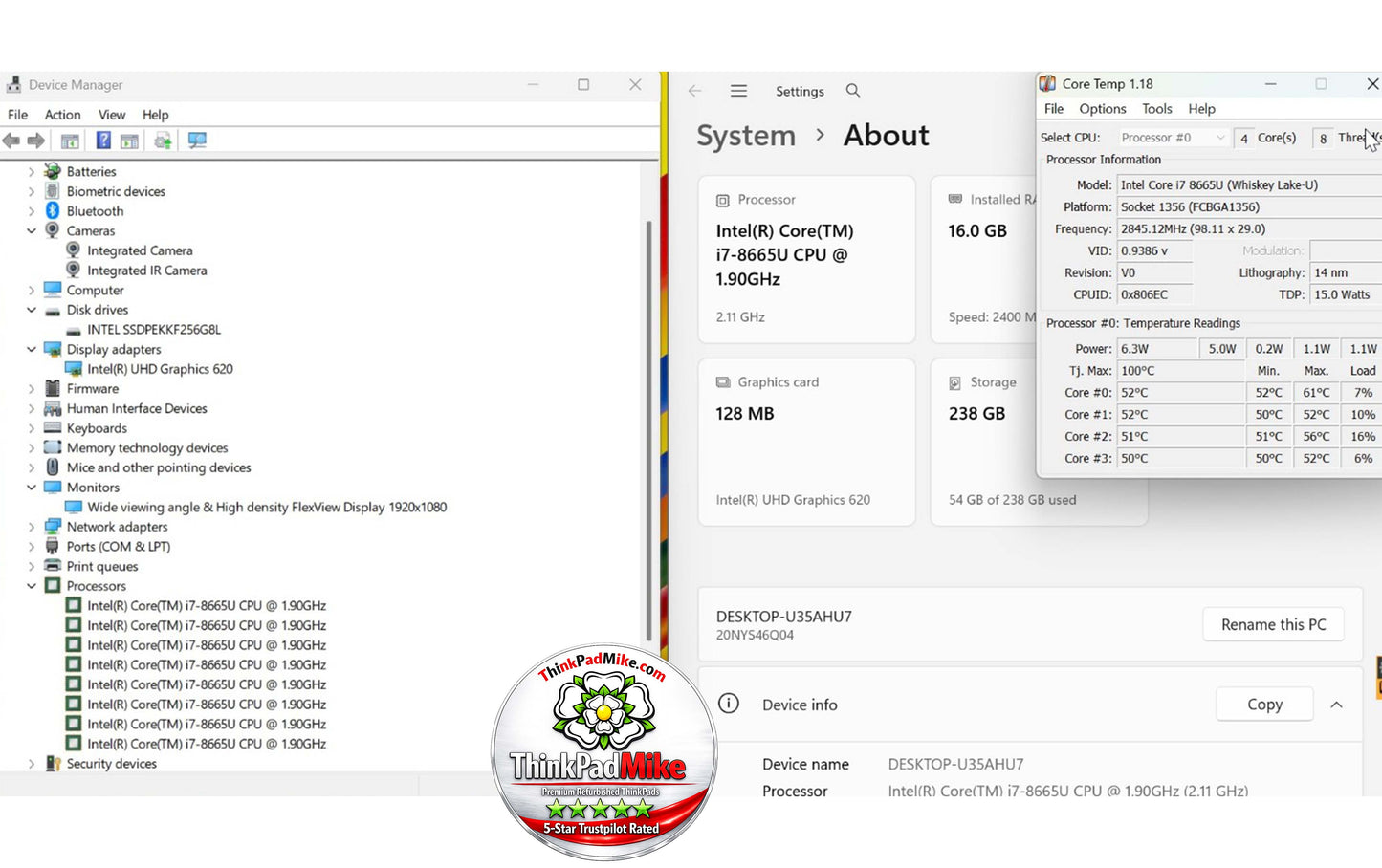Open the Settings hamburger navigation menu
1382x868 pixels.
(738, 91)
